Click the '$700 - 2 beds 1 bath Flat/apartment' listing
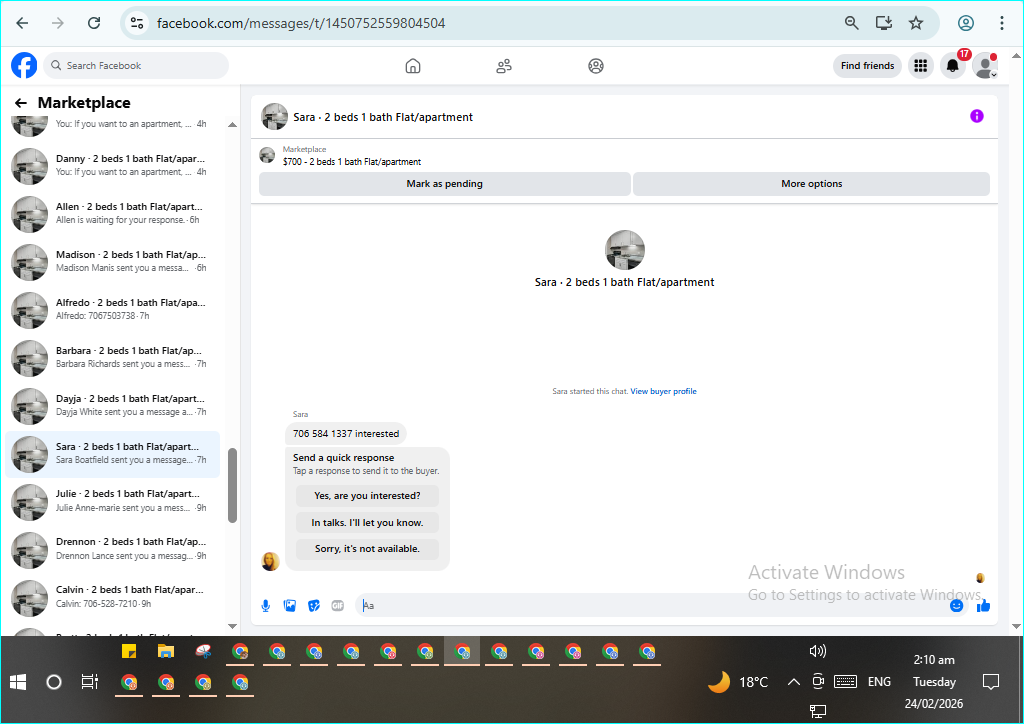This screenshot has height=724, width=1024. (351, 161)
